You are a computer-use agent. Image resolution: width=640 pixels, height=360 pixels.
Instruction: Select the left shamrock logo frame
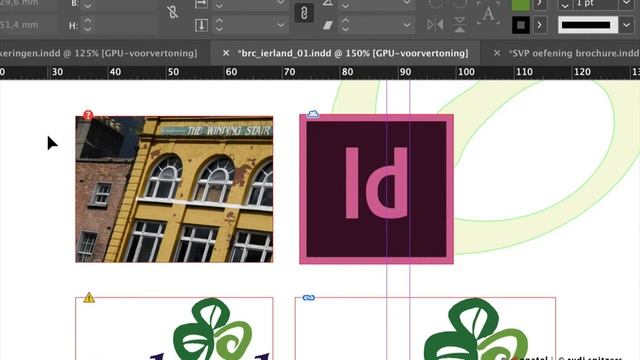click(174, 329)
